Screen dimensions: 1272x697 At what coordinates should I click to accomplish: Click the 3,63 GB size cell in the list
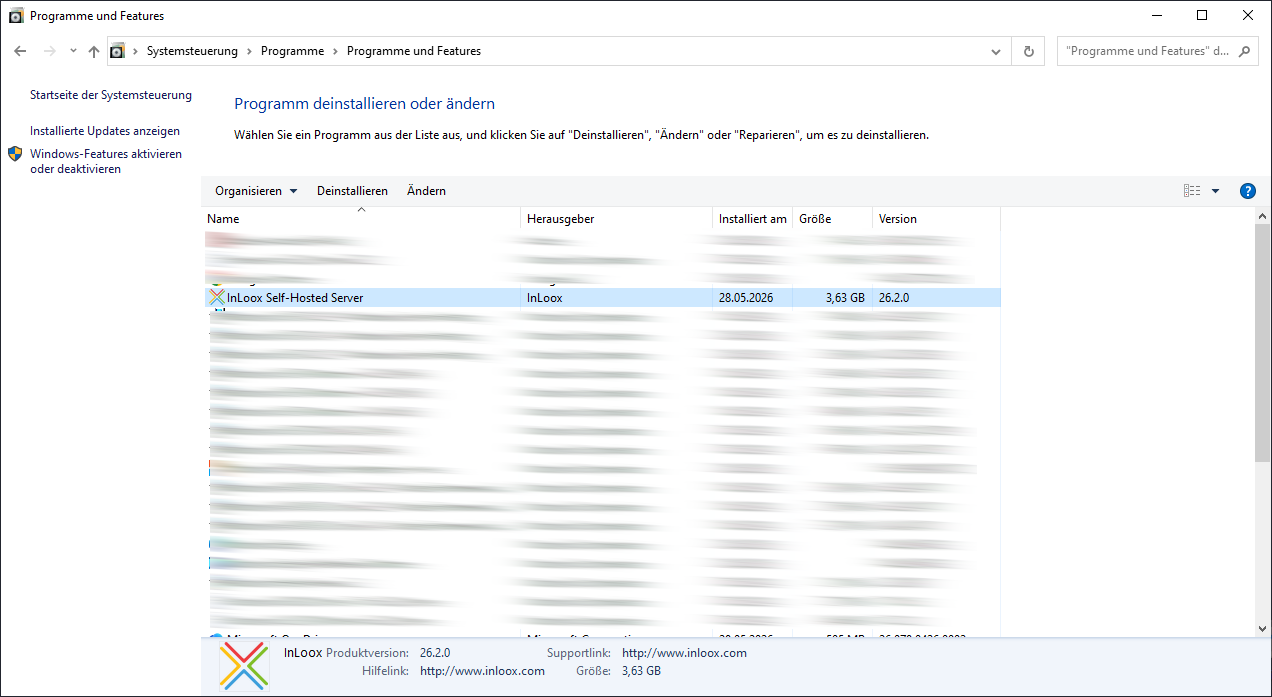846,298
